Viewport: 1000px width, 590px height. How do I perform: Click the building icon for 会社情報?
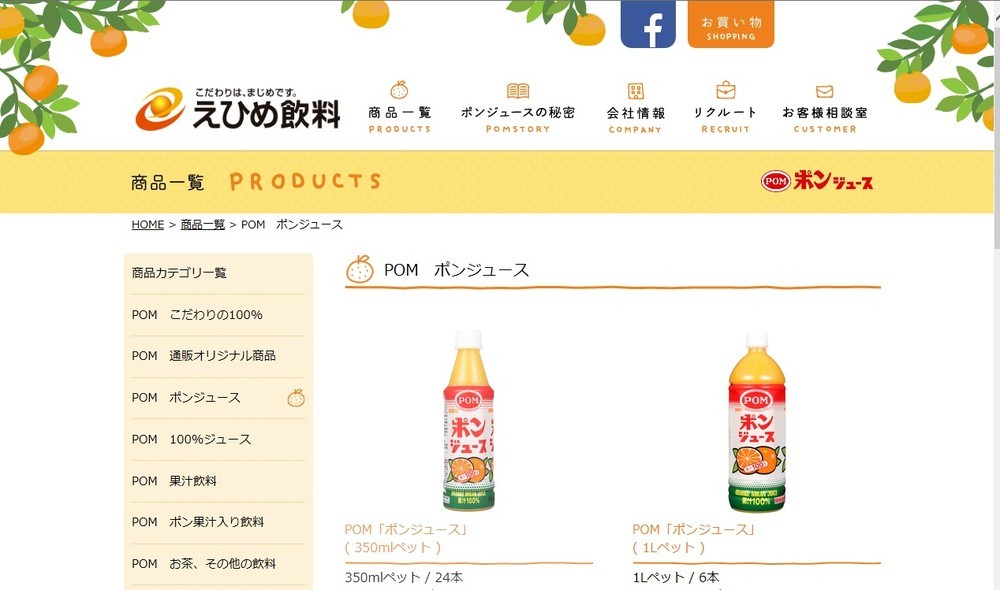[x=635, y=91]
